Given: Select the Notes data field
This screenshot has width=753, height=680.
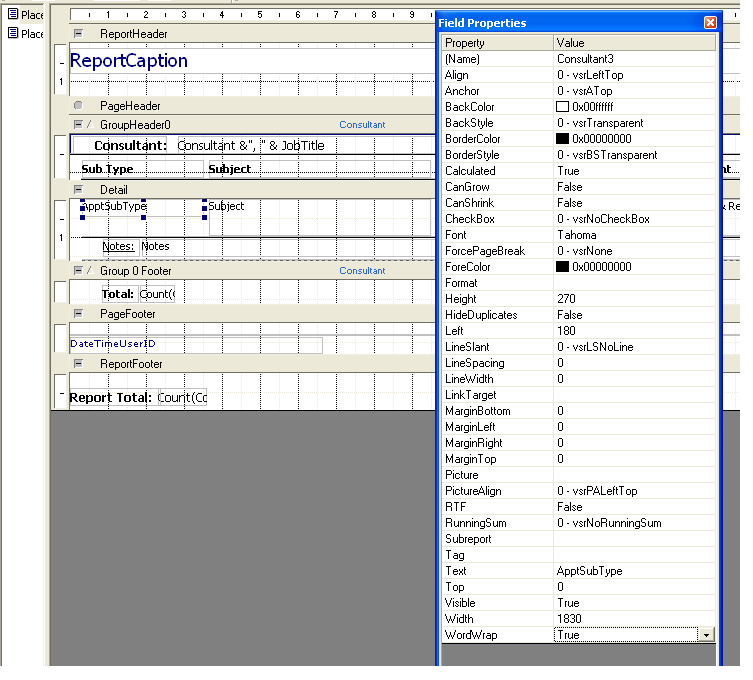Looking at the screenshot, I should [x=288, y=246].
